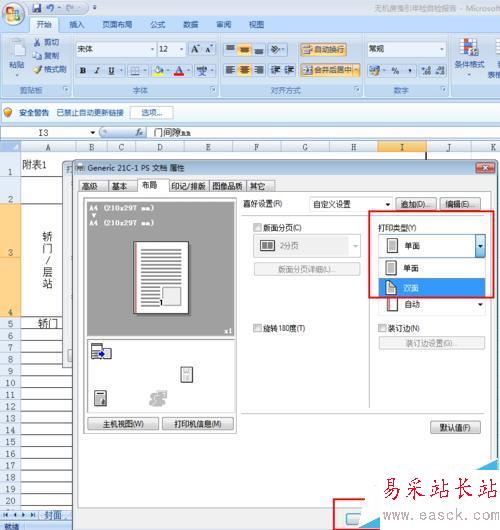The image size is (500, 530).
Task: Increase decimal places
Action: (426, 71)
